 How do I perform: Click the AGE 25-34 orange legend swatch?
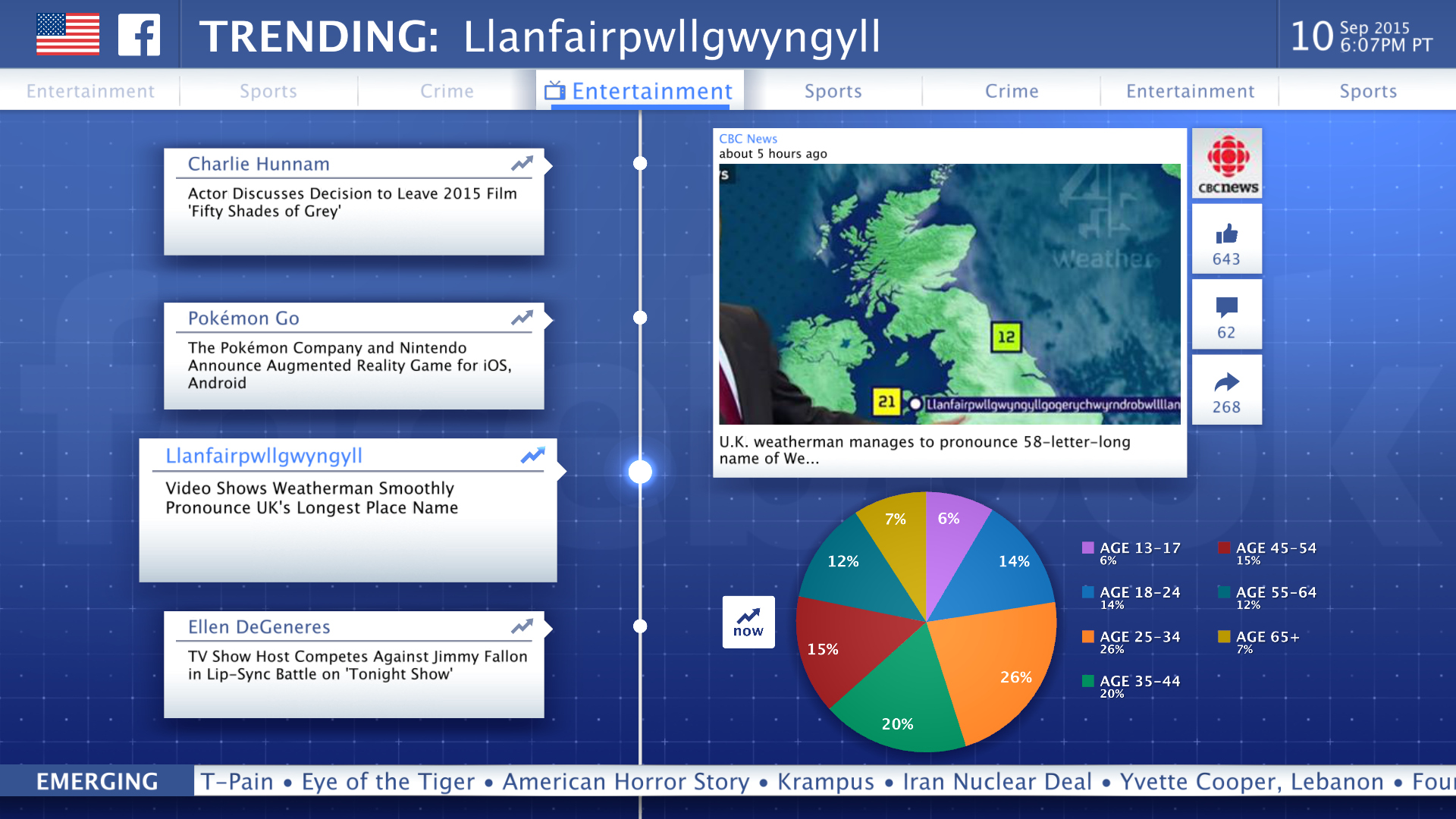coord(1088,636)
